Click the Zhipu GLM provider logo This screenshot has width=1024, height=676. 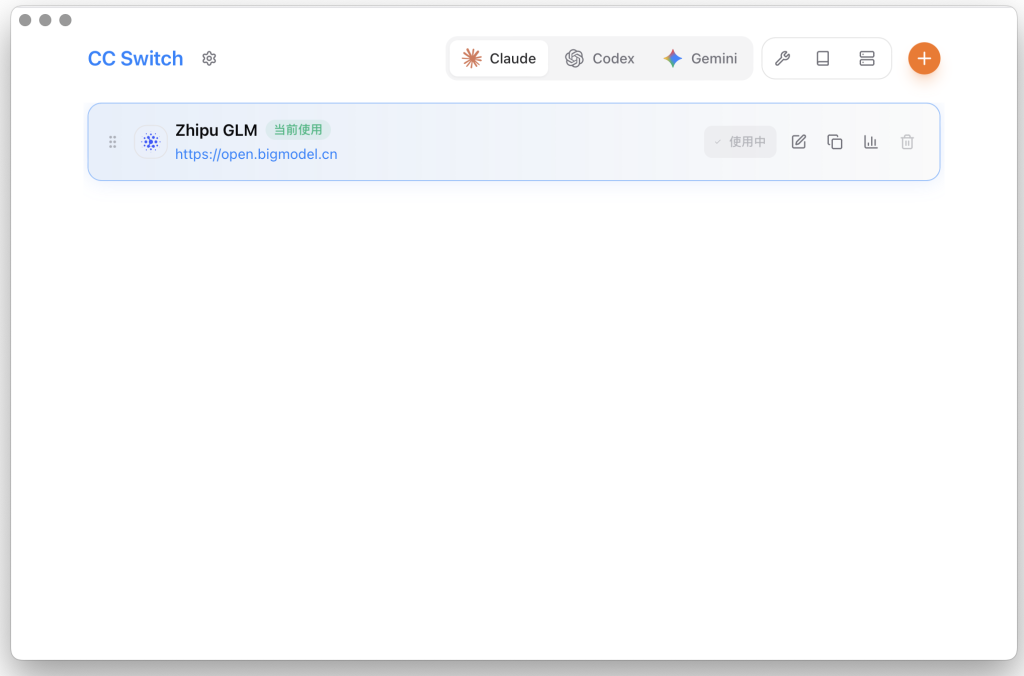pyautogui.click(x=151, y=142)
